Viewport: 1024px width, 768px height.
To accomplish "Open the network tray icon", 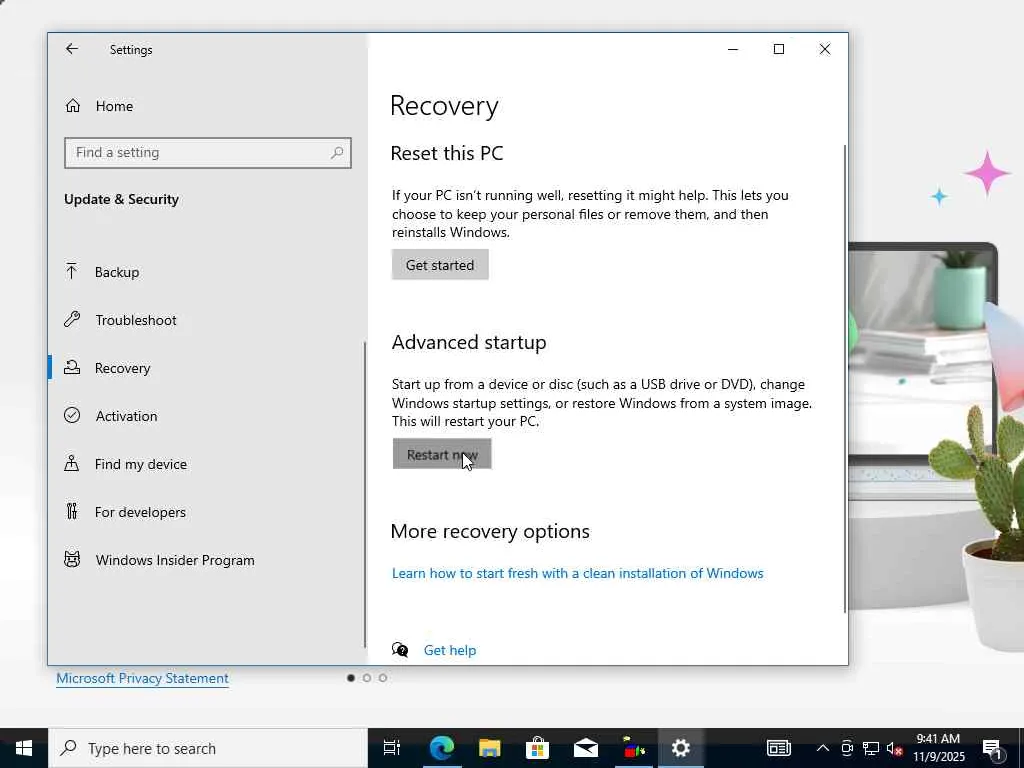I will pos(871,748).
